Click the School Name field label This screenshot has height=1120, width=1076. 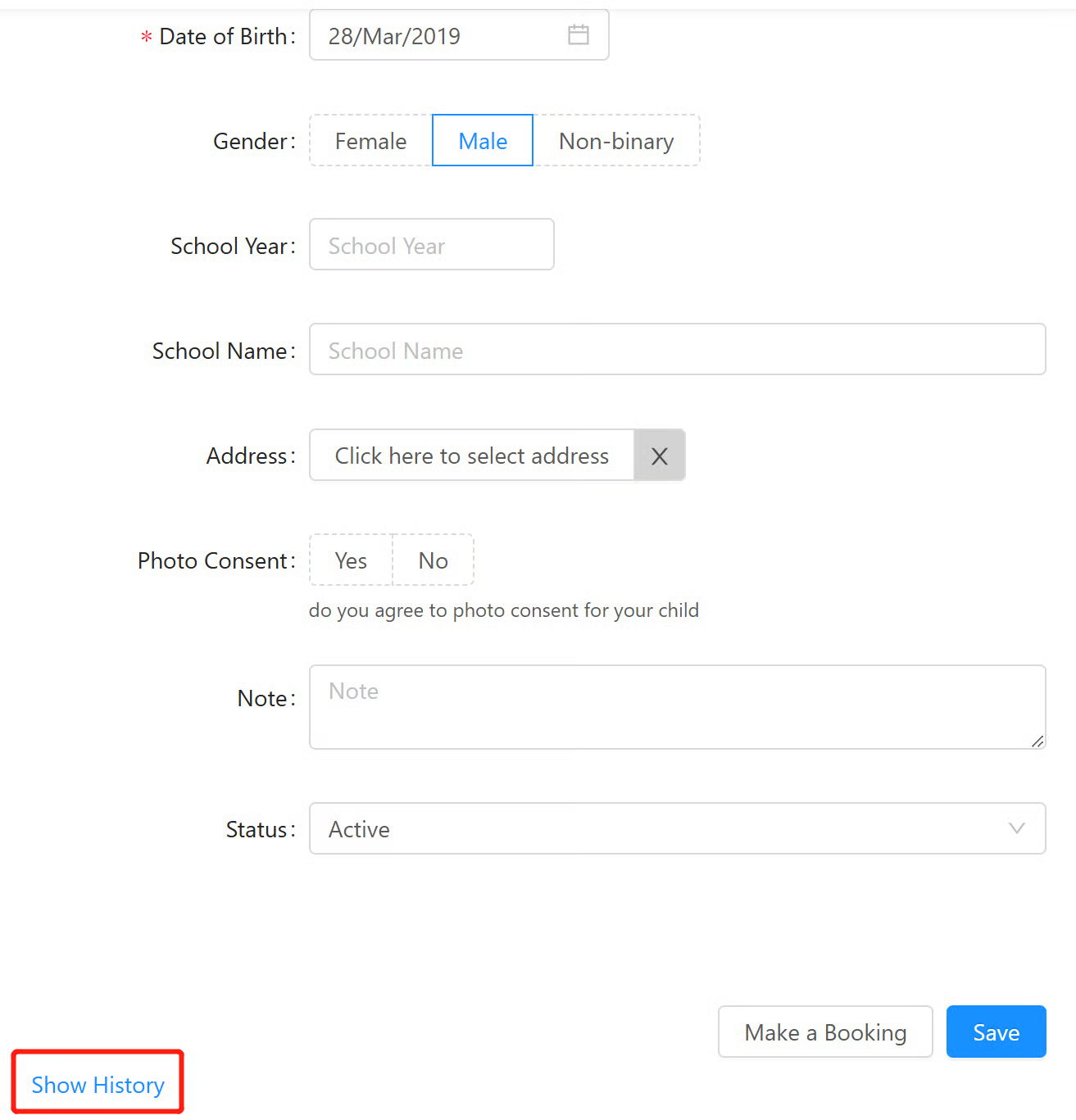(x=220, y=351)
